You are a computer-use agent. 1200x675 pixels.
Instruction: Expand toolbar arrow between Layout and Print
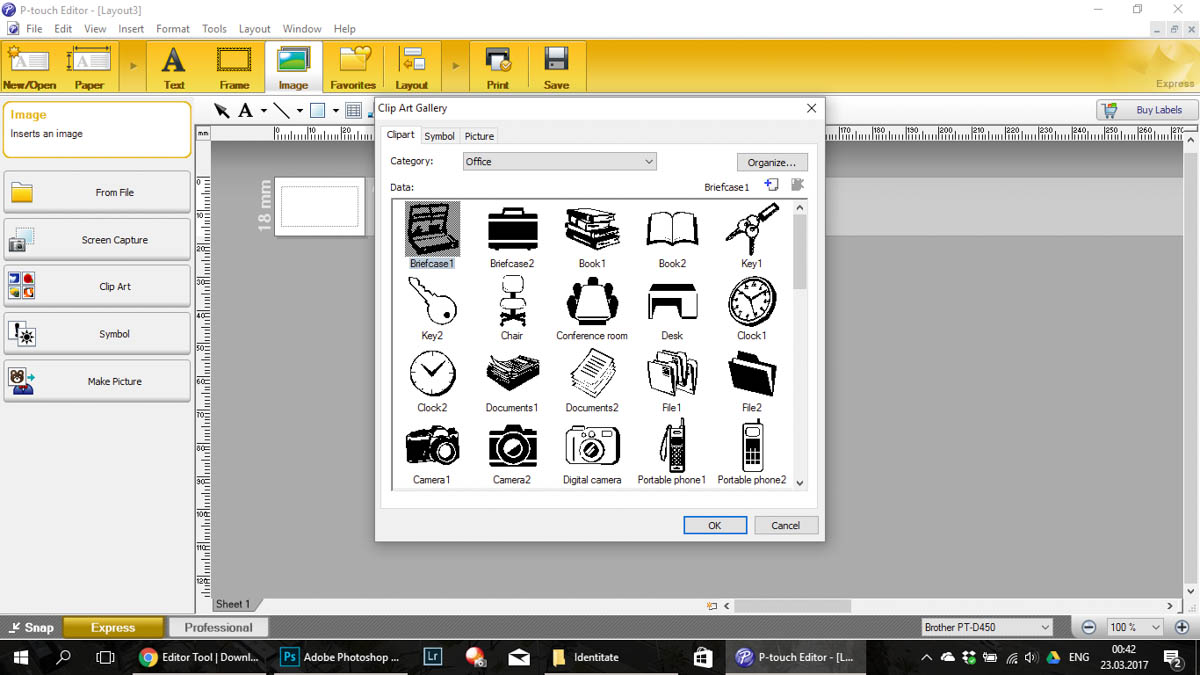456,67
